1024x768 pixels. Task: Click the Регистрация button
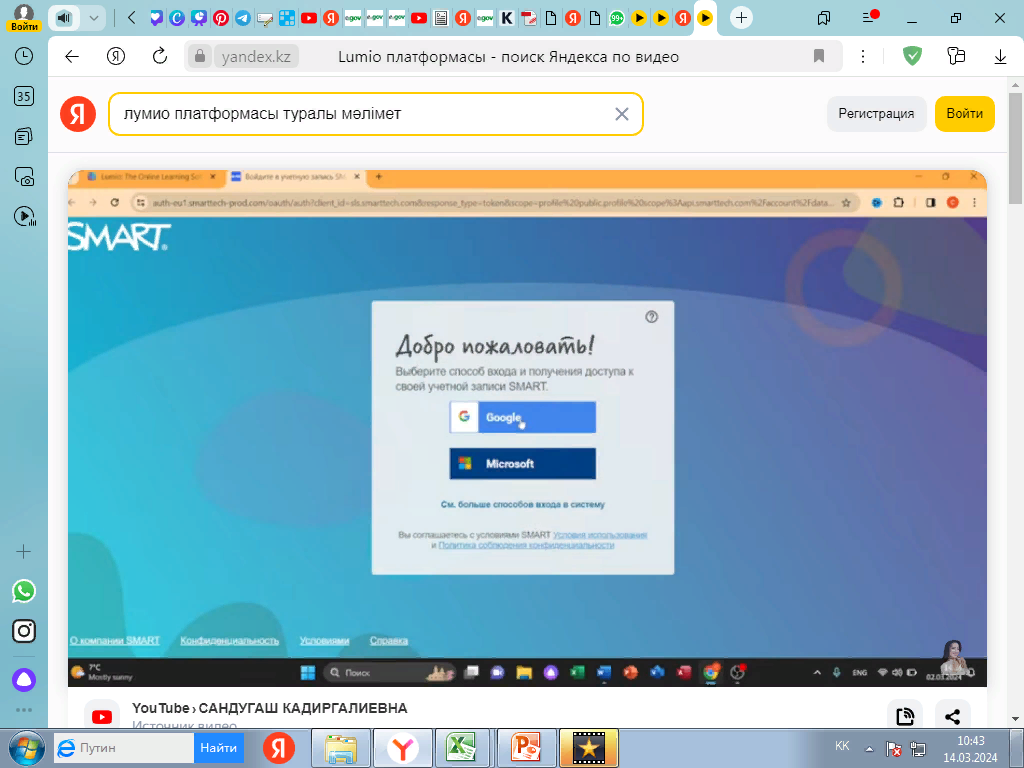pos(876,114)
